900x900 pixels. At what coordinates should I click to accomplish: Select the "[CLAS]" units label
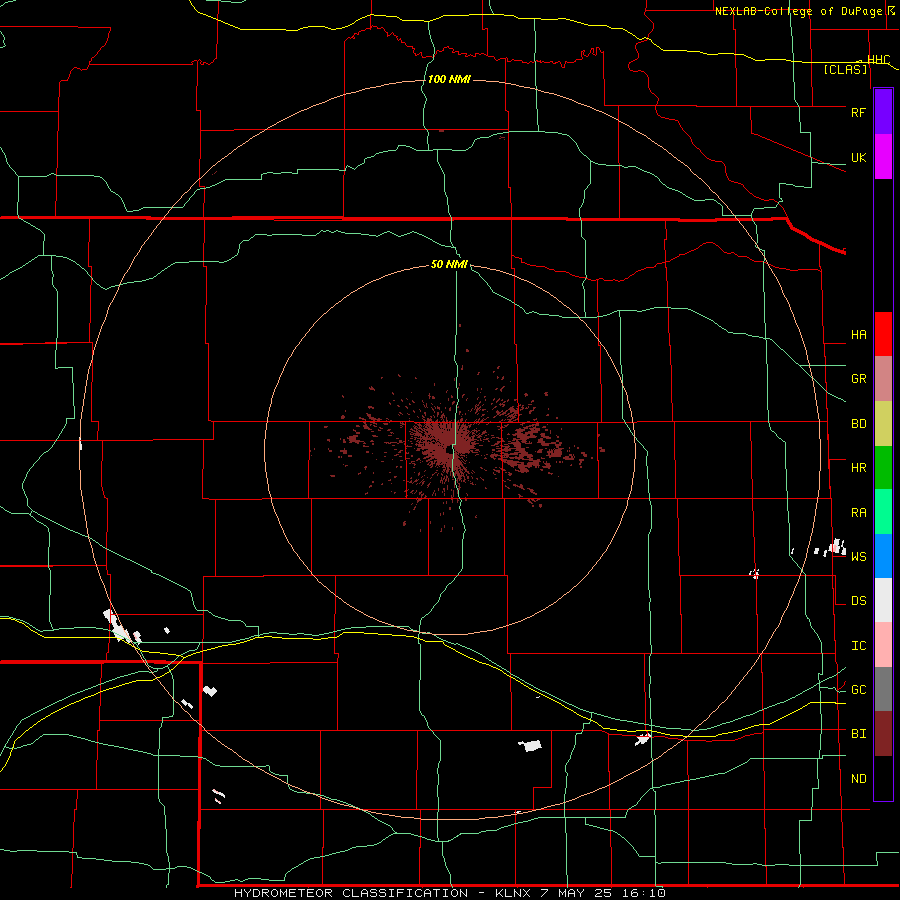(x=845, y=70)
